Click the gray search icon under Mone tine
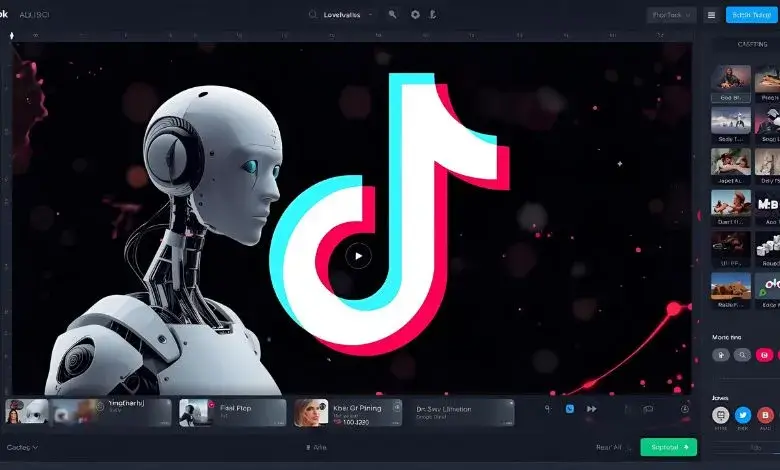 [742, 355]
